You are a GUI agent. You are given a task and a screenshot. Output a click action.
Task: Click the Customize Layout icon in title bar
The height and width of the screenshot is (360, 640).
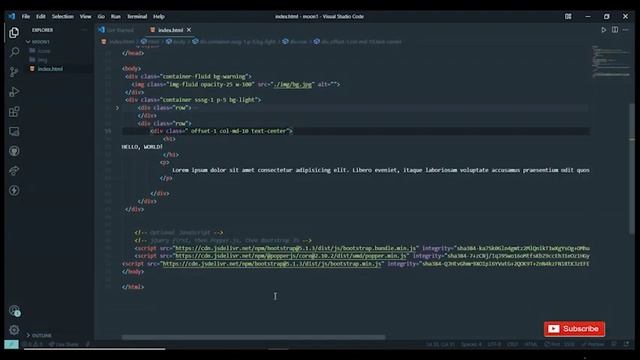[568, 16]
